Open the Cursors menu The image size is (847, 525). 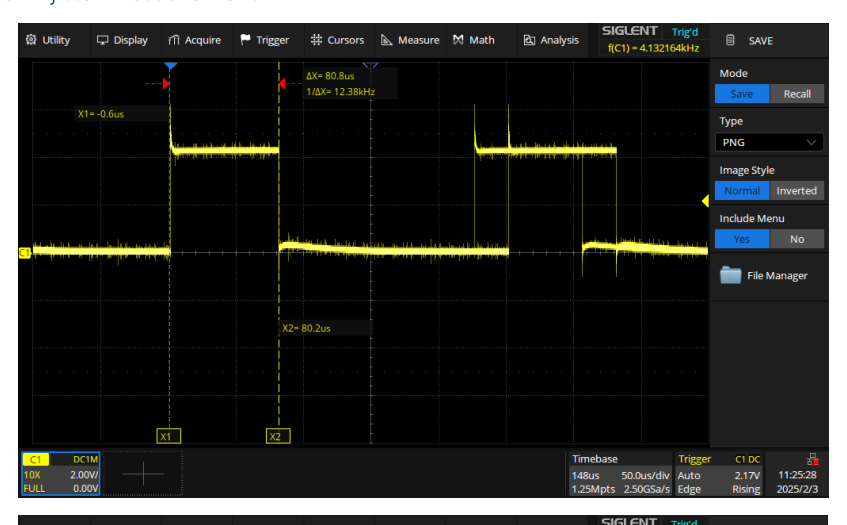point(338,40)
